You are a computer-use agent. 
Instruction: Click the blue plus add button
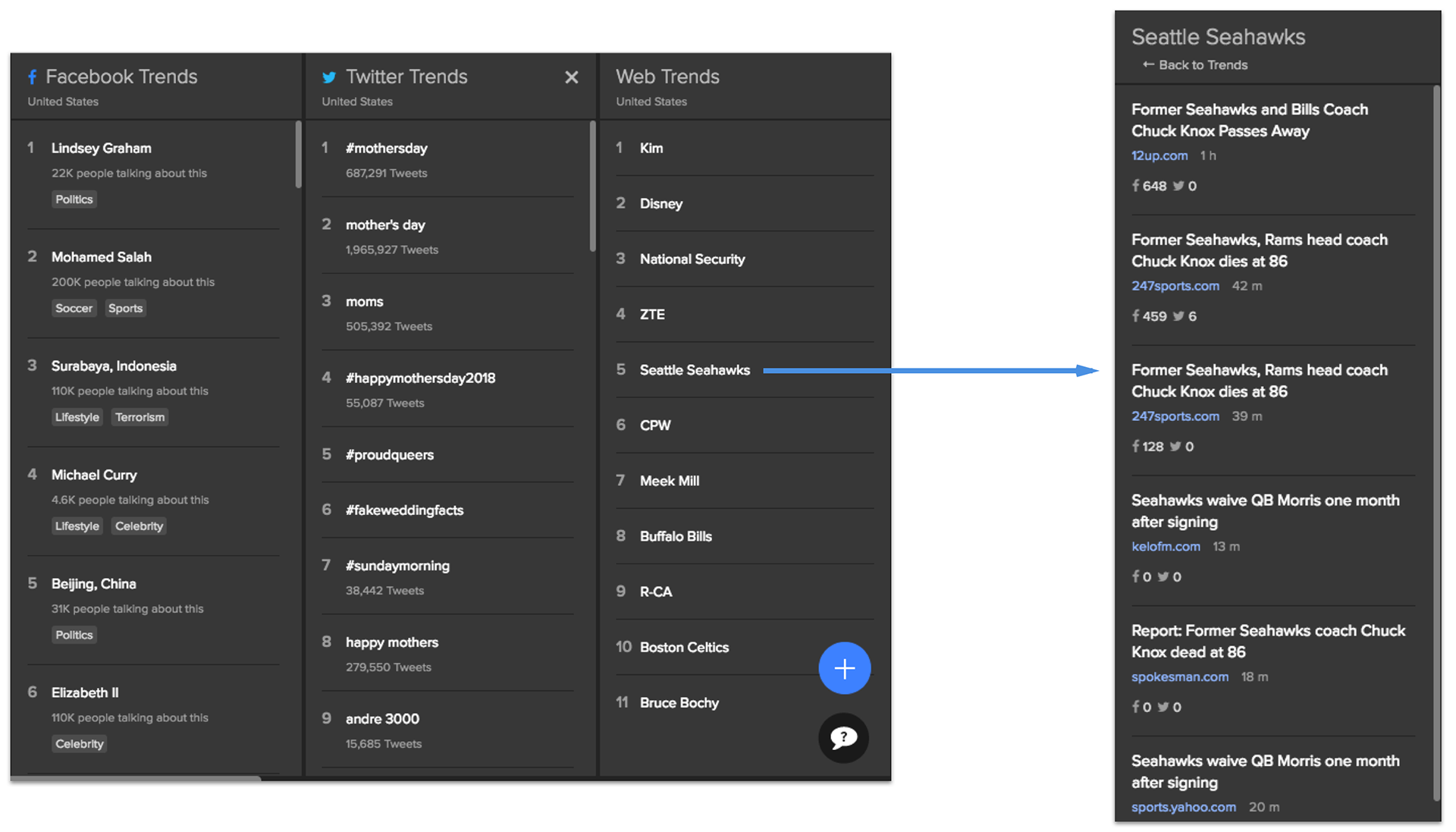(x=844, y=667)
